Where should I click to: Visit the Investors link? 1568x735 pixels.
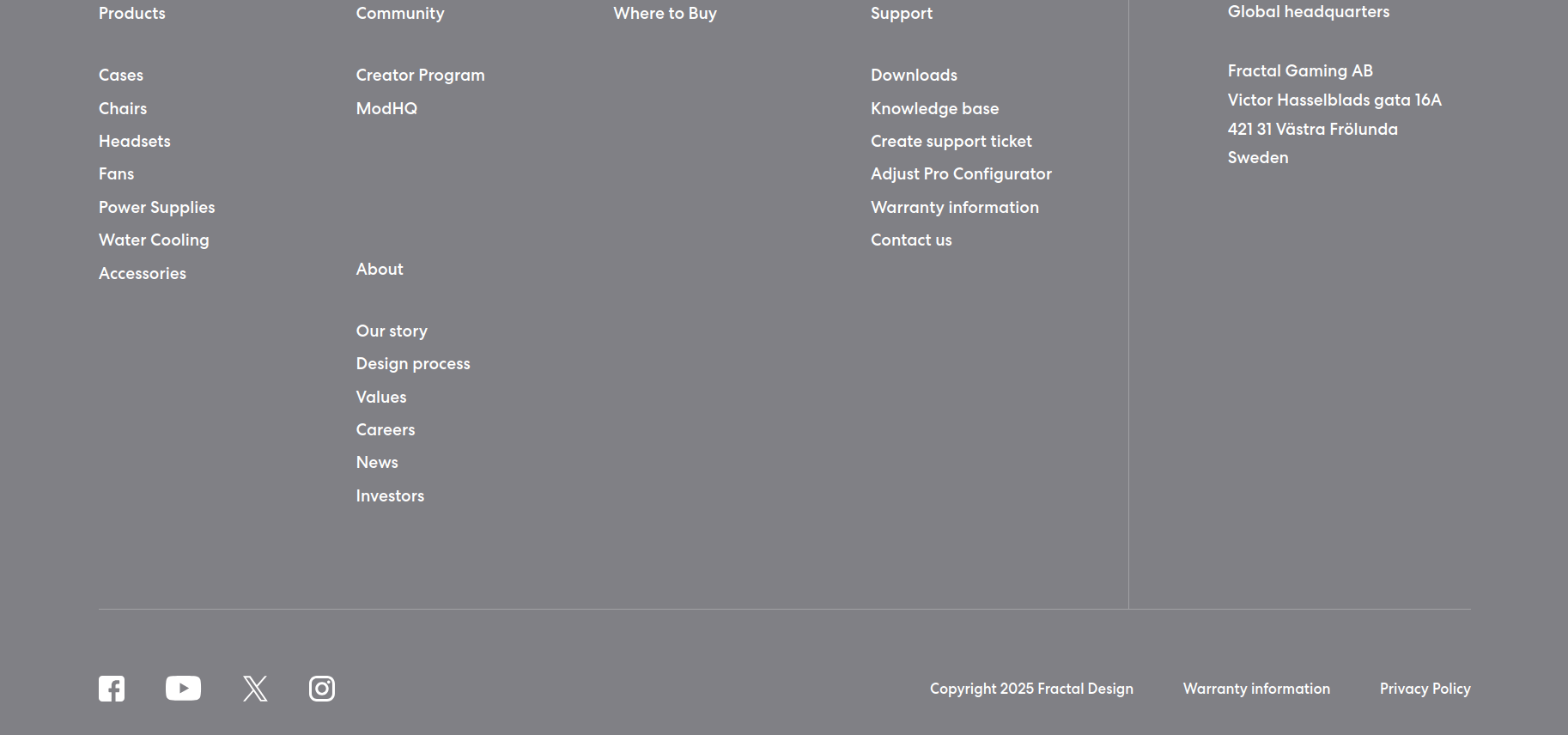pos(390,496)
